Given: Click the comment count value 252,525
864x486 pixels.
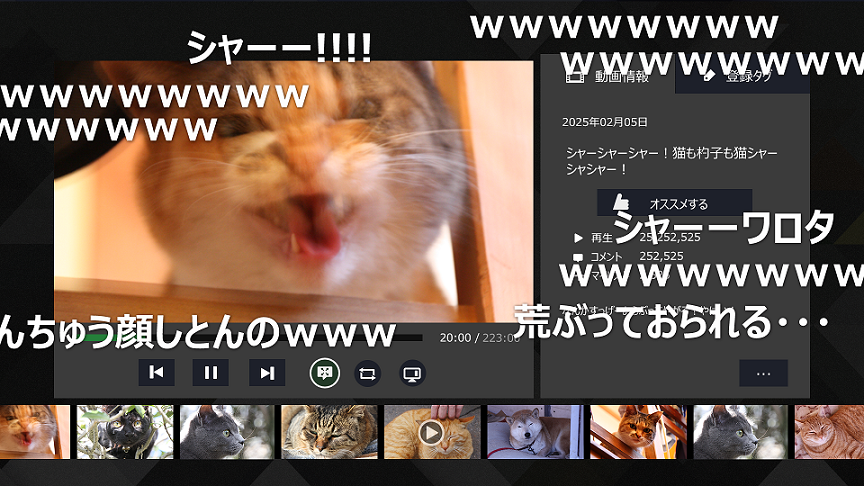Looking at the screenshot, I should pos(661,256).
